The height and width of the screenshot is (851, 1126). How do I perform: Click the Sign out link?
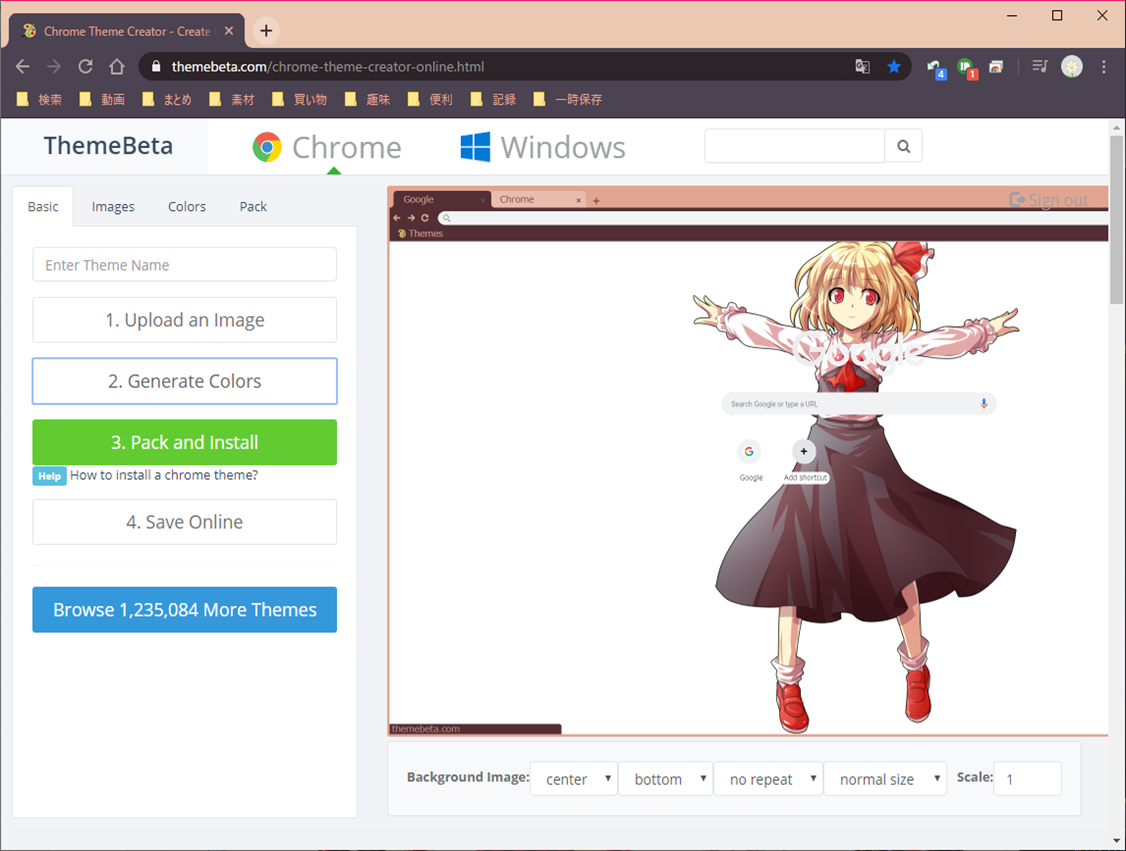pos(1048,200)
